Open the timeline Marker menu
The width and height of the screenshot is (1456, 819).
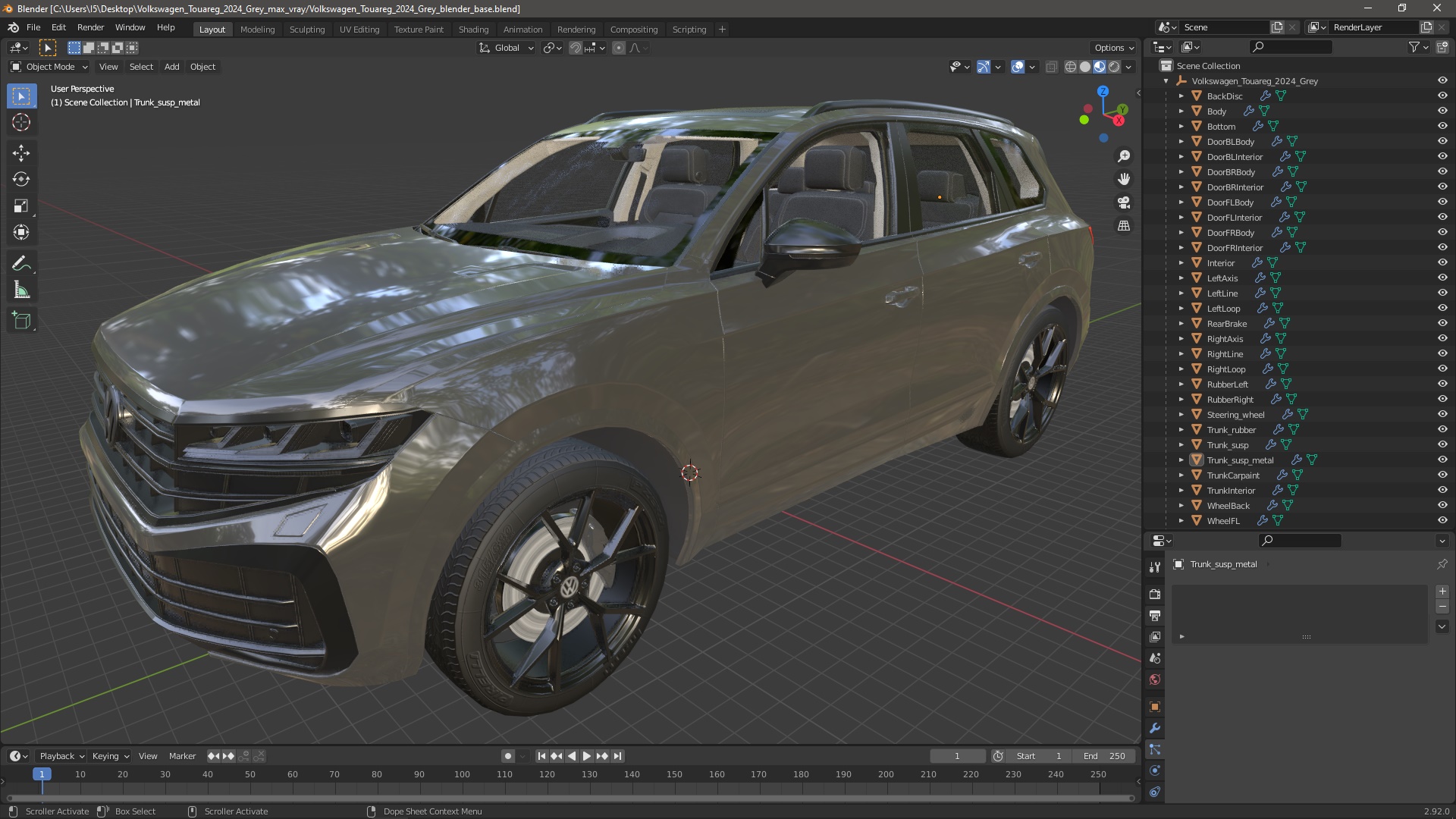click(182, 756)
